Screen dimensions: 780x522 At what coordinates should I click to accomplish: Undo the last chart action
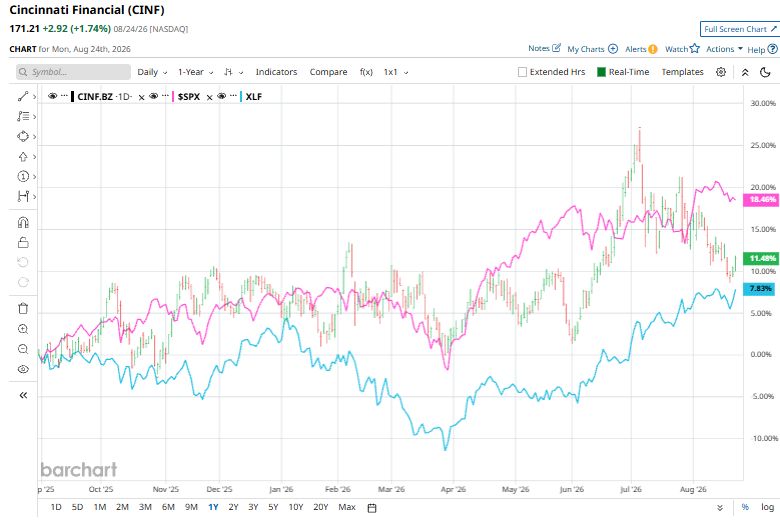23,262
